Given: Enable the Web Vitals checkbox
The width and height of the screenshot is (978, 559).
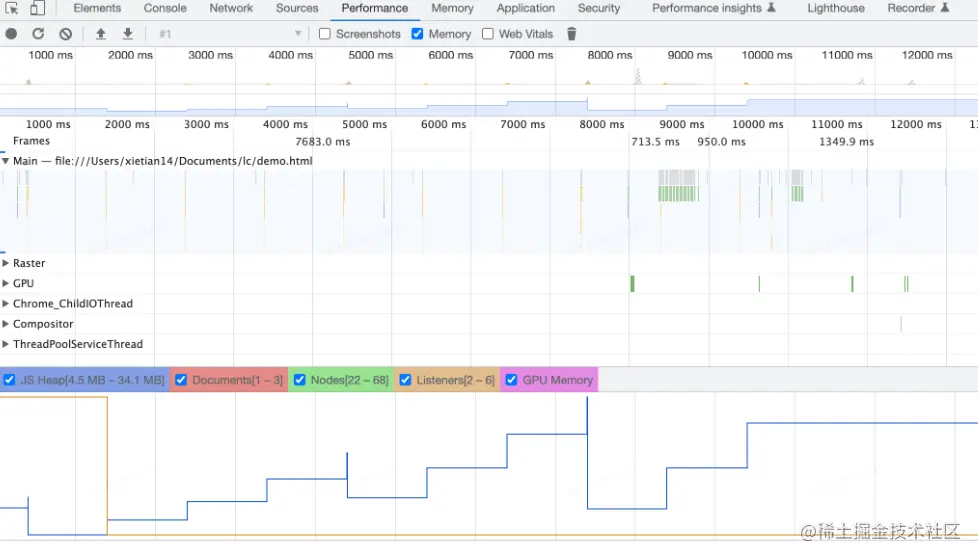Looking at the screenshot, I should click(488, 34).
